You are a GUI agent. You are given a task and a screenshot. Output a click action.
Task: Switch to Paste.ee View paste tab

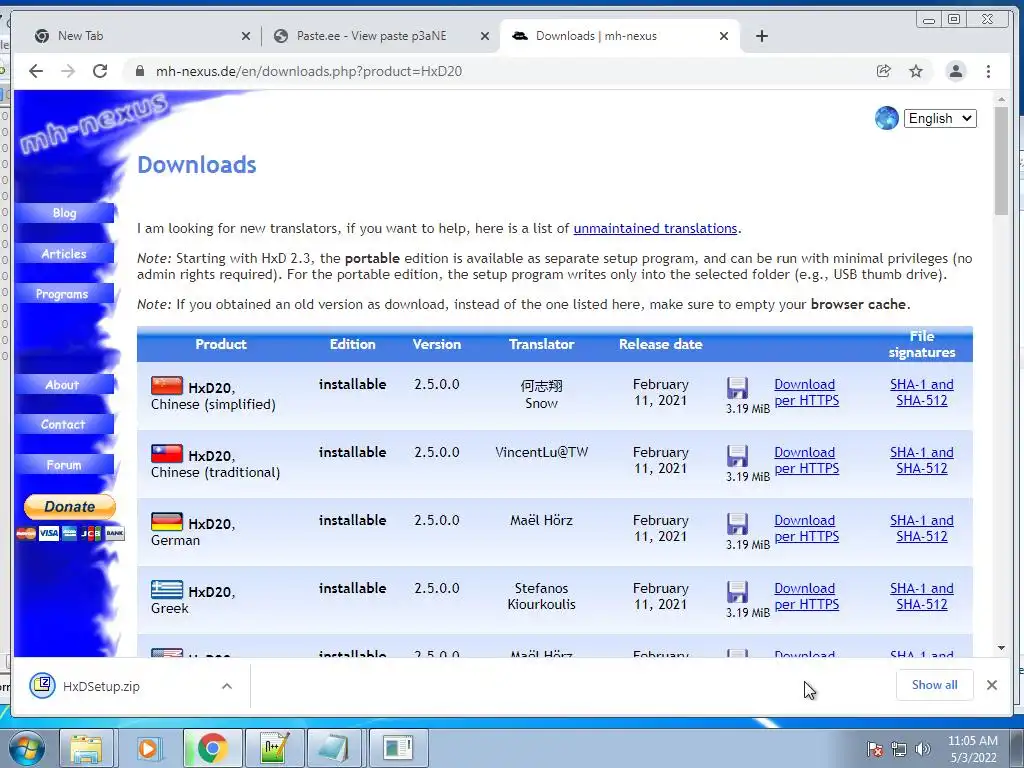(379, 36)
